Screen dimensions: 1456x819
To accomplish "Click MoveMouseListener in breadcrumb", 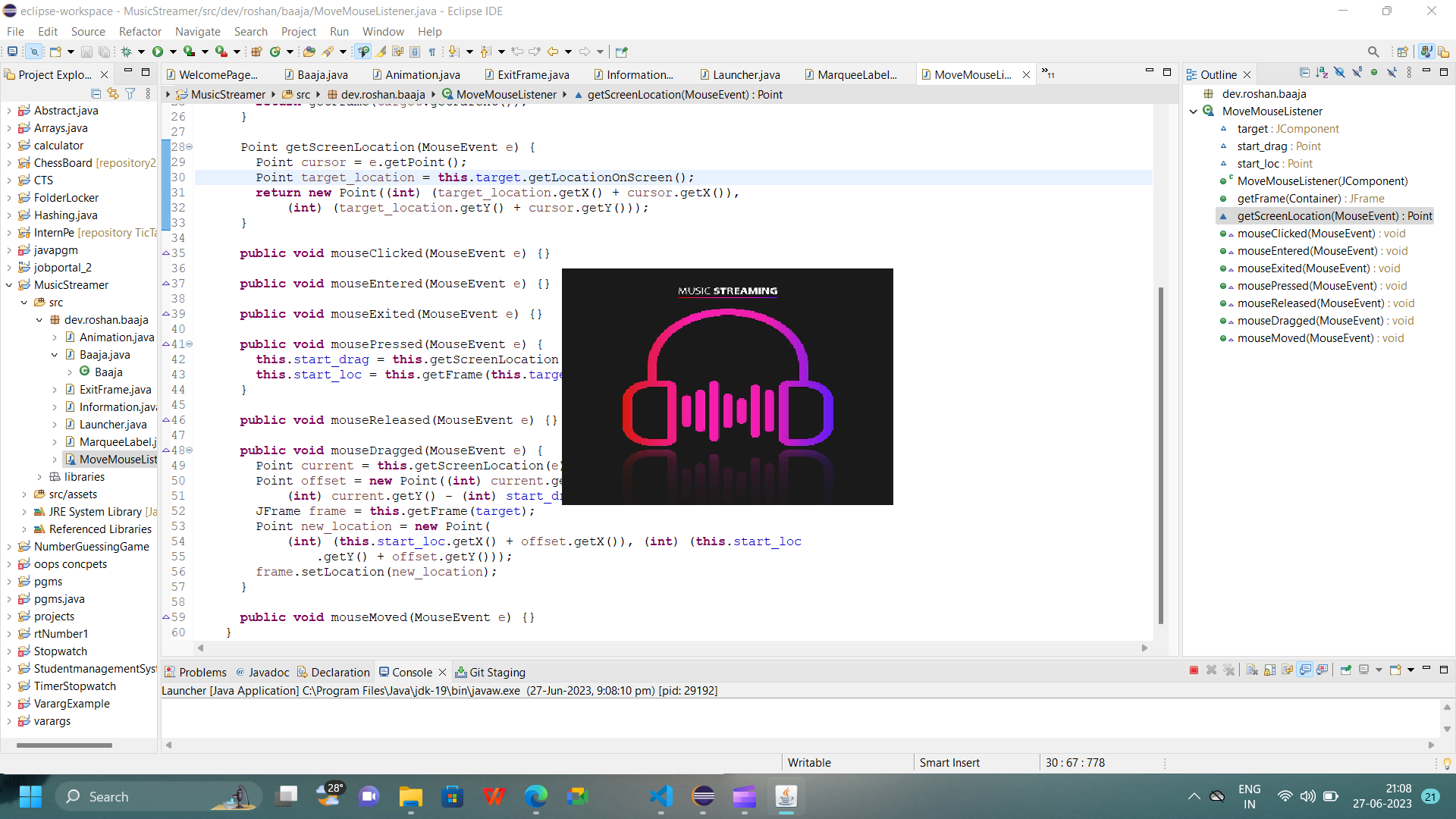I will [507, 94].
